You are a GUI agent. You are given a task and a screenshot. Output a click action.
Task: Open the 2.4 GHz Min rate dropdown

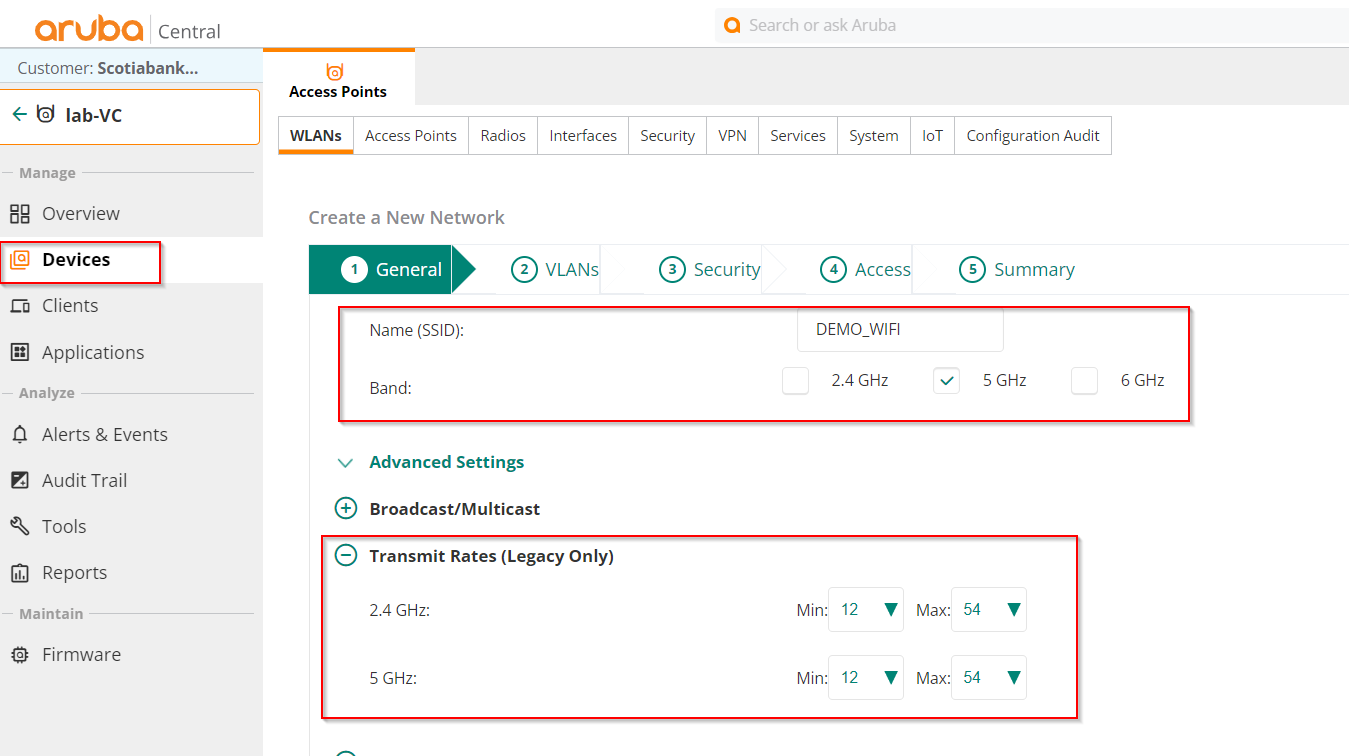866,610
